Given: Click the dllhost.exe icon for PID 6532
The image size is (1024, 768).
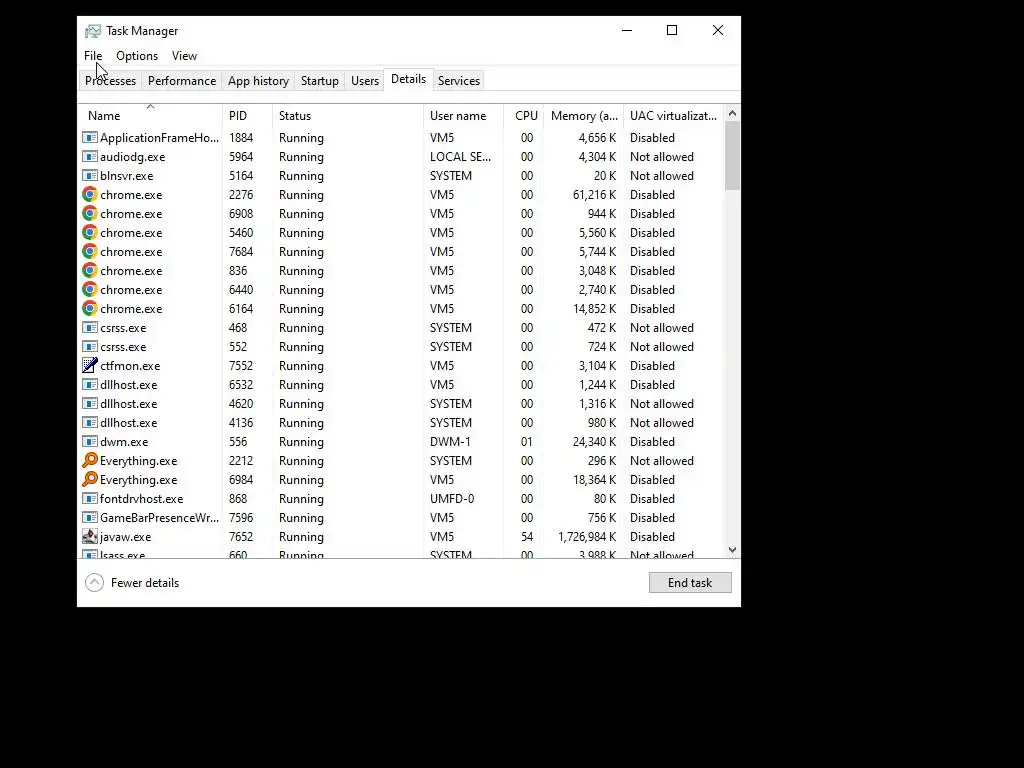Looking at the screenshot, I should point(90,385).
